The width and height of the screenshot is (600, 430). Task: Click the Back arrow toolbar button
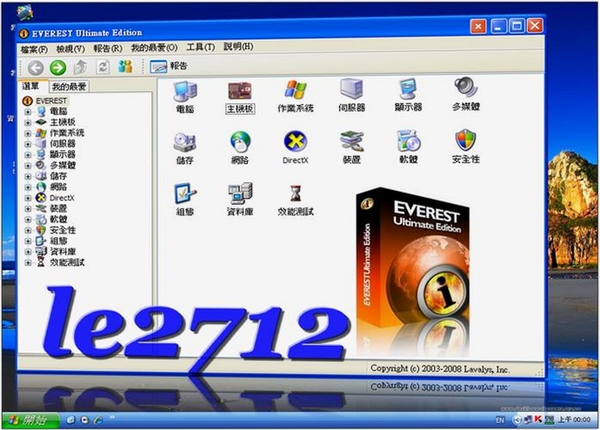pos(35,68)
